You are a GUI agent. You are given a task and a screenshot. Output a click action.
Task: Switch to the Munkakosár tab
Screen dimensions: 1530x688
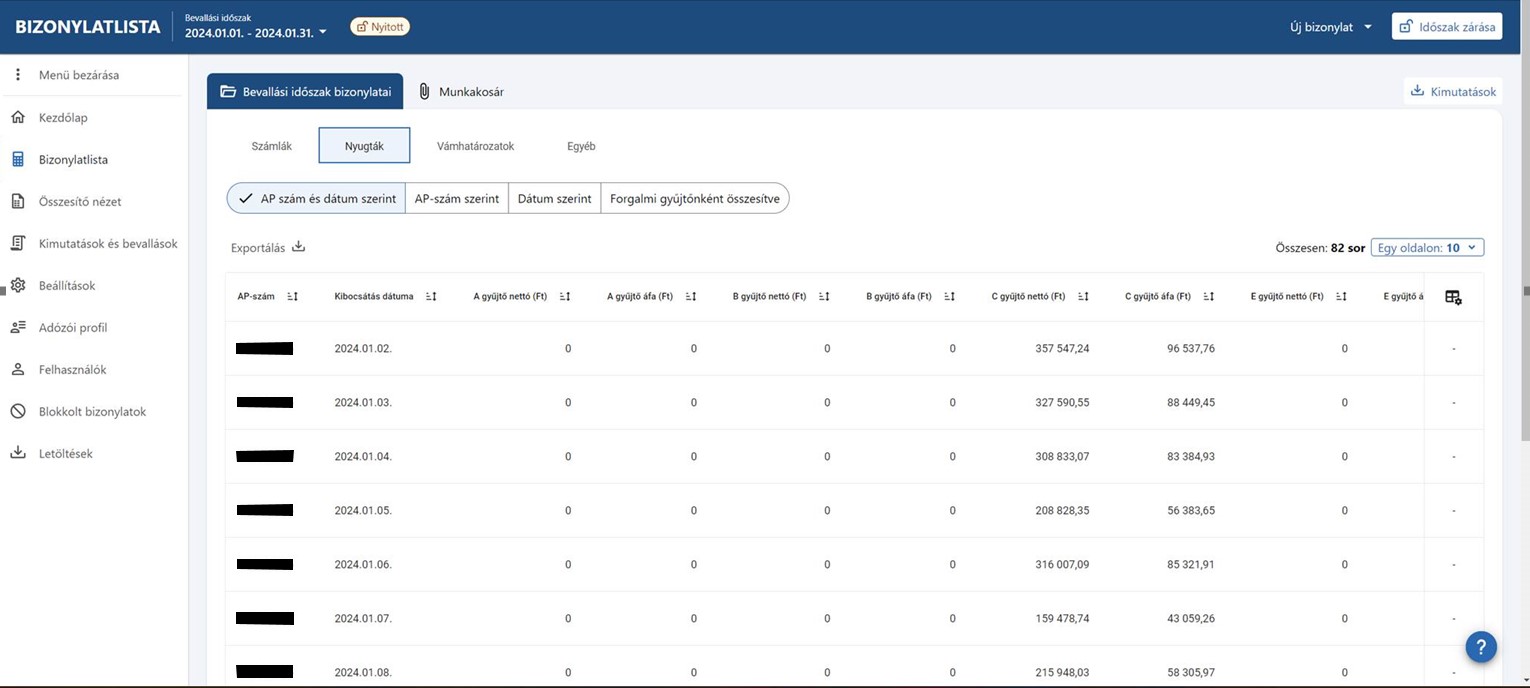[x=460, y=92]
